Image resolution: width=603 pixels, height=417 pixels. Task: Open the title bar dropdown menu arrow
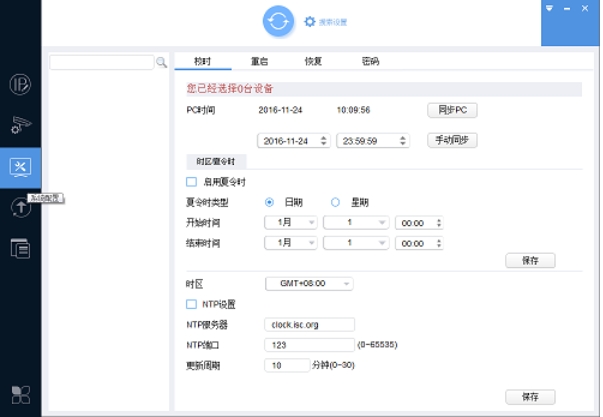point(549,8)
